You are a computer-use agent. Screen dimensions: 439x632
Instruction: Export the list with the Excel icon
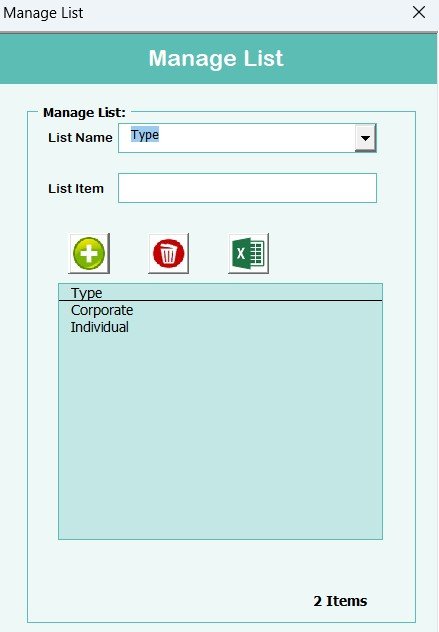pos(248,254)
